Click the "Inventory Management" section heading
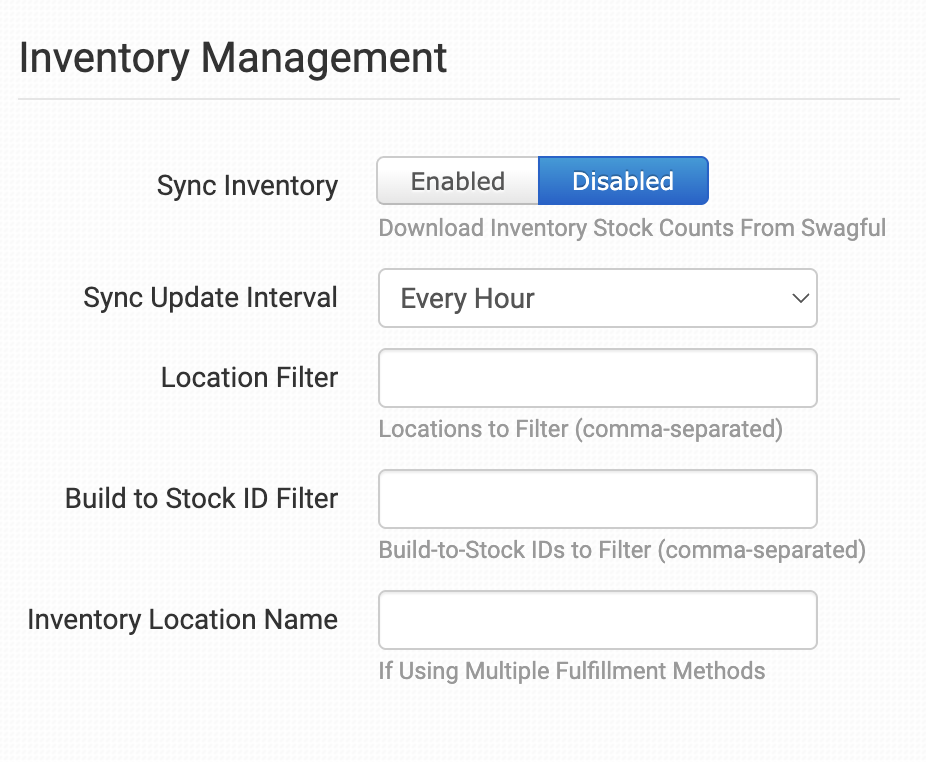The width and height of the screenshot is (926, 762). 233,58
